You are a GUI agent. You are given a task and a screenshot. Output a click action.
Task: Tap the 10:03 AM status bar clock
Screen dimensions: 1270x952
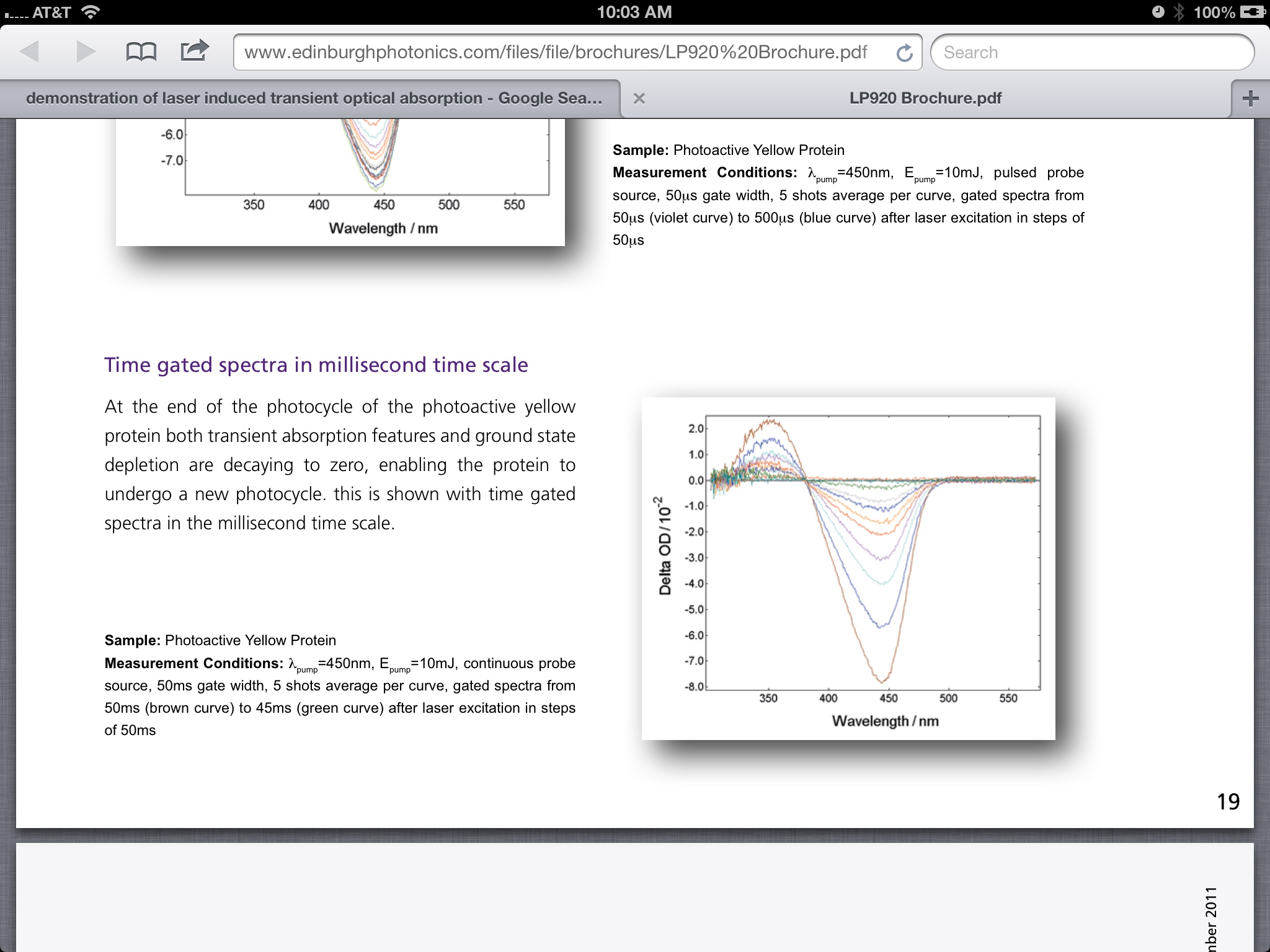634,12
